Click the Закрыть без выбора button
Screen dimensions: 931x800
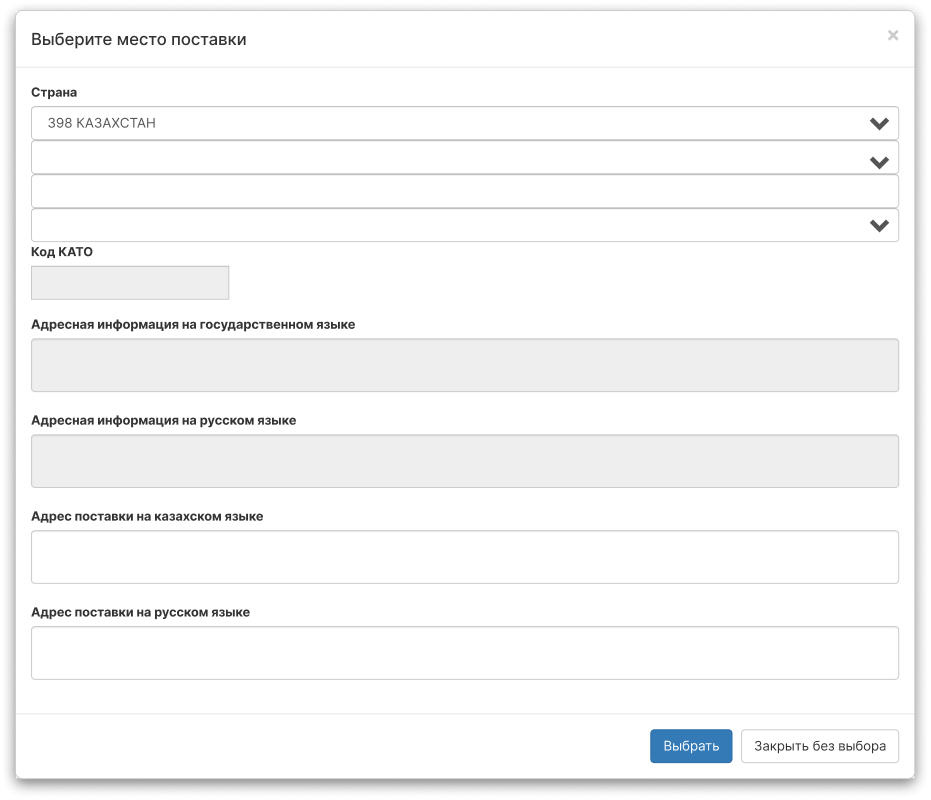click(819, 746)
